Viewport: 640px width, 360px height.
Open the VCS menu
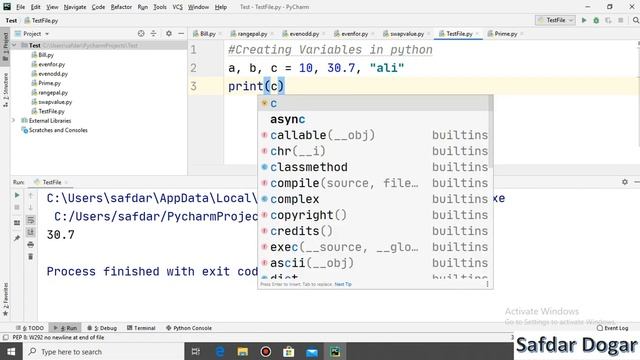[x=178, y=7]
